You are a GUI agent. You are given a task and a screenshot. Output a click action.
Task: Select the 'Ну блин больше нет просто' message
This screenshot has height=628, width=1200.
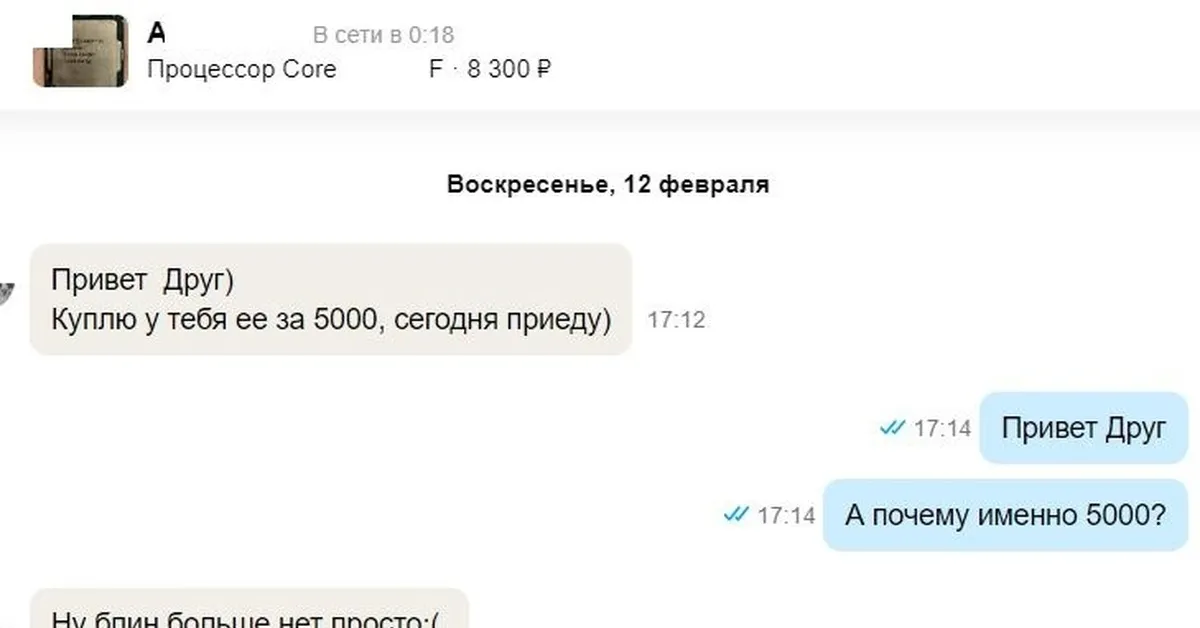click(249, 608)
